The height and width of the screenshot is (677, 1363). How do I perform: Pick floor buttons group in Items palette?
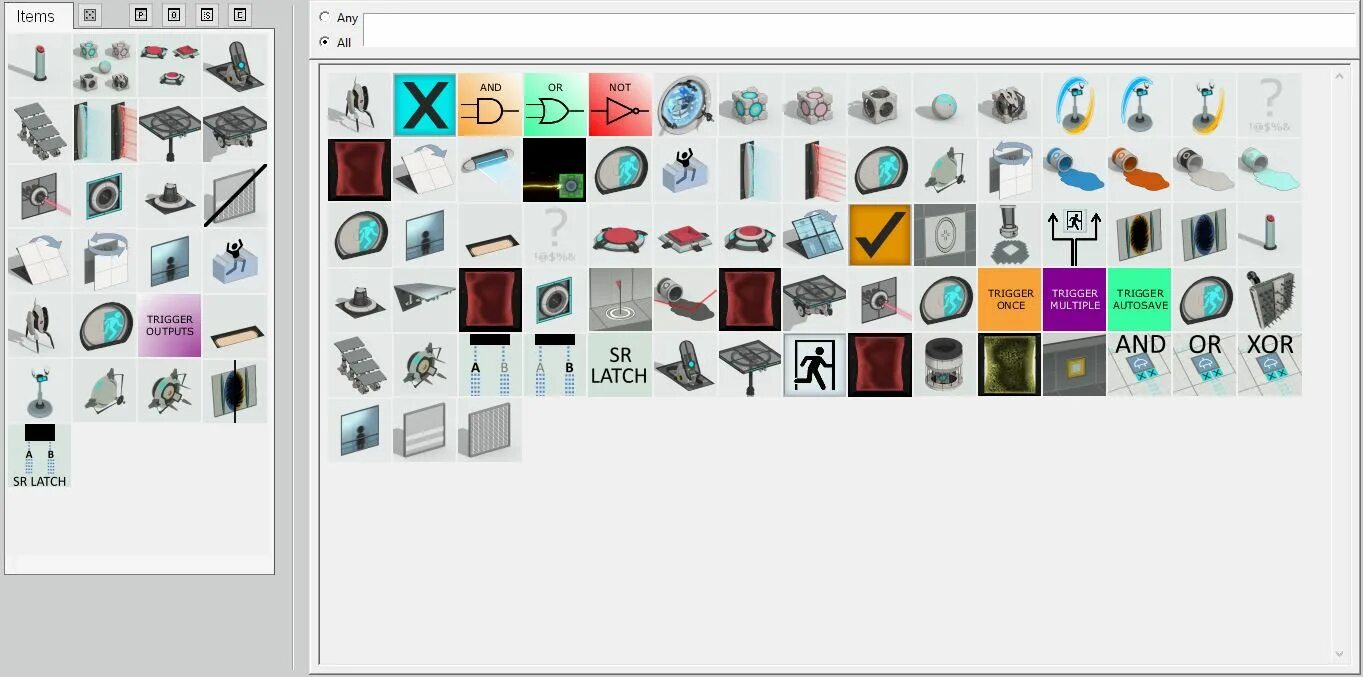click(170, 66)
